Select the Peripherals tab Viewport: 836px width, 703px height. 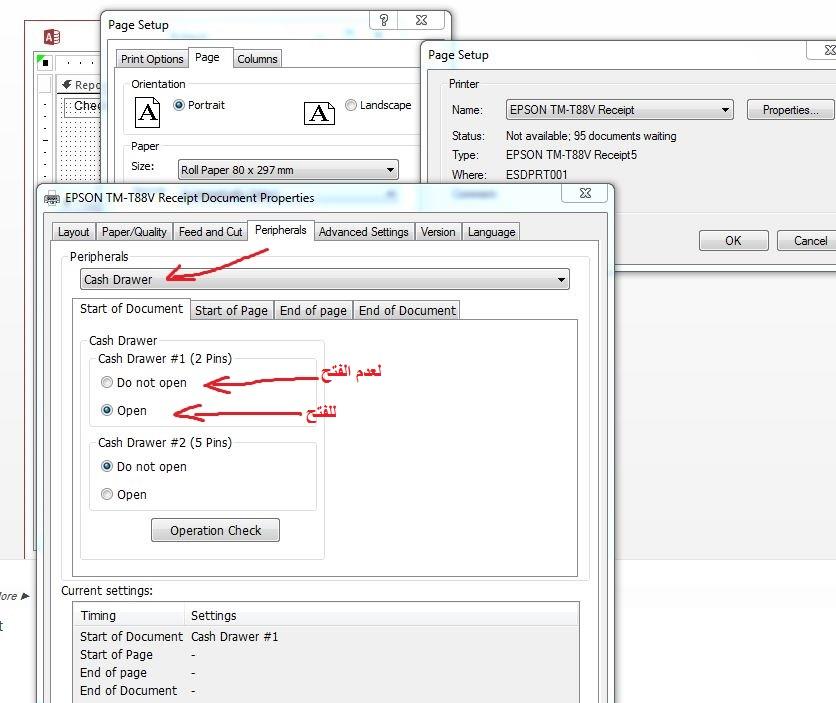pyautogui.click(x=281, y=230)
